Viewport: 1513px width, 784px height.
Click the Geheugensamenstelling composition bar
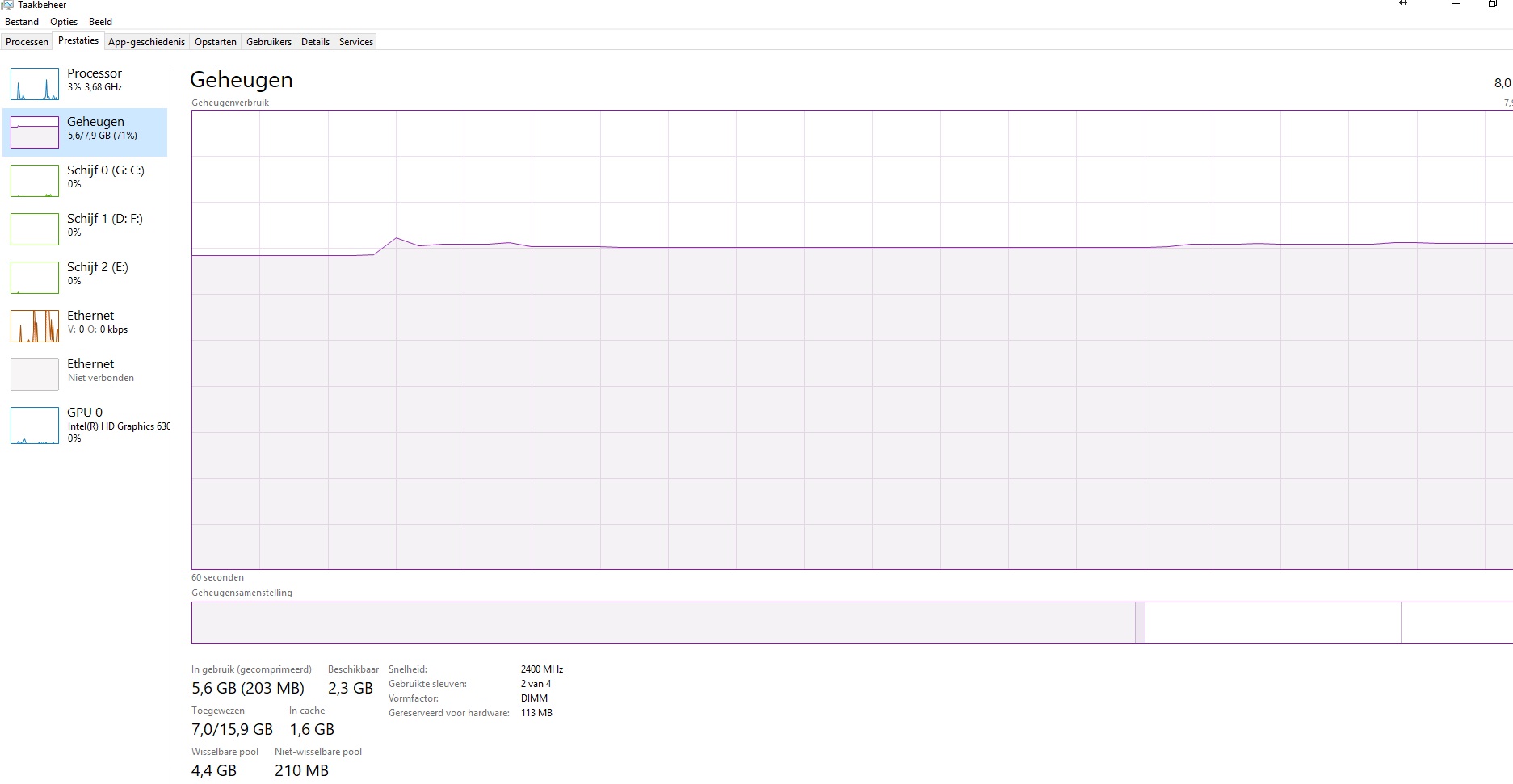662,623
